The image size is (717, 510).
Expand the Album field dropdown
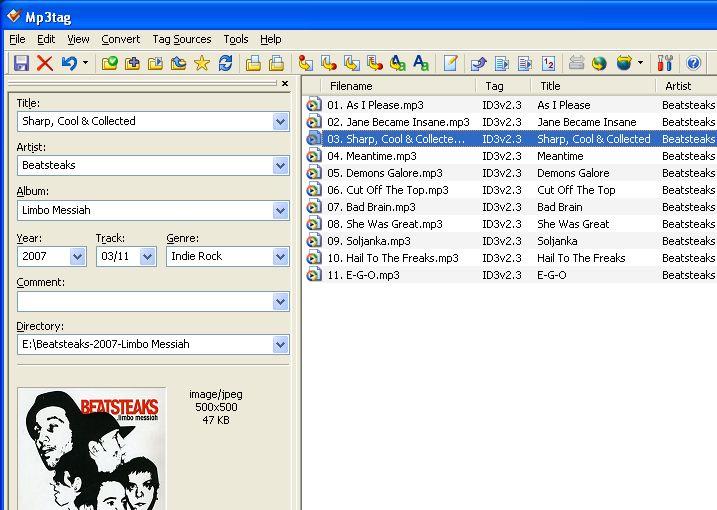click(281, 211)
